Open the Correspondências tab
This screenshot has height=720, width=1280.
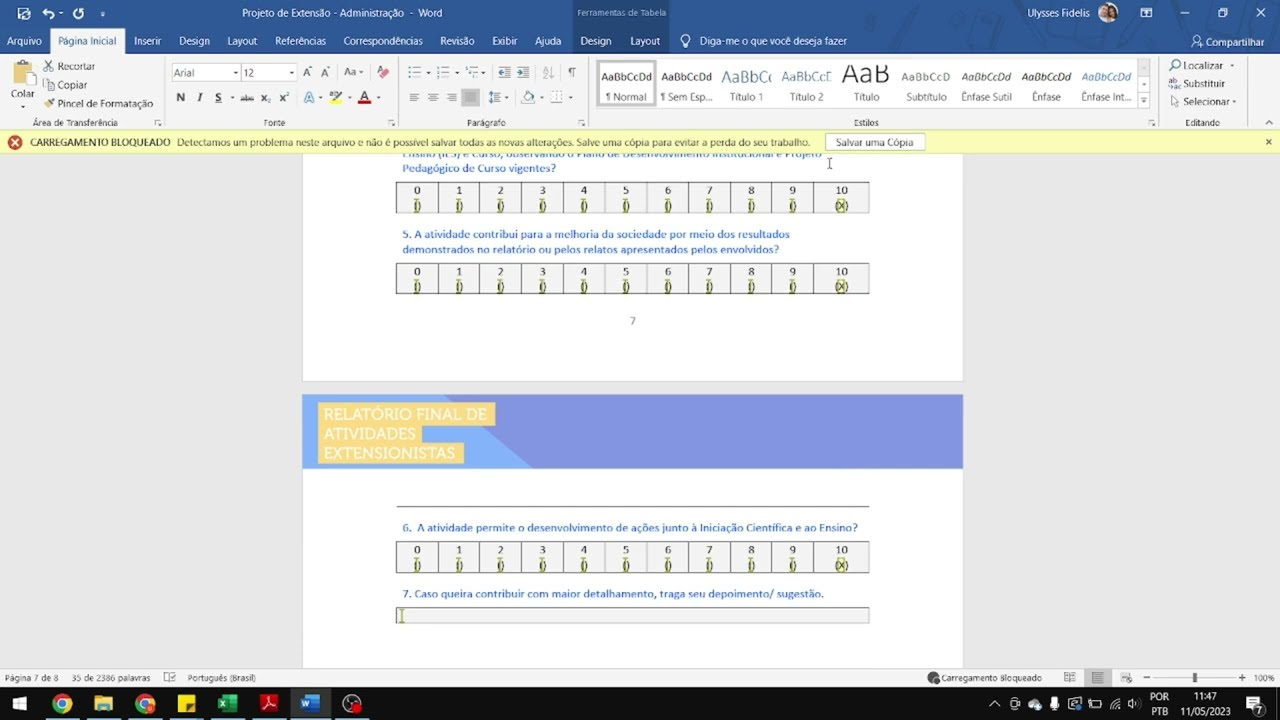click(x=383, y=41)
